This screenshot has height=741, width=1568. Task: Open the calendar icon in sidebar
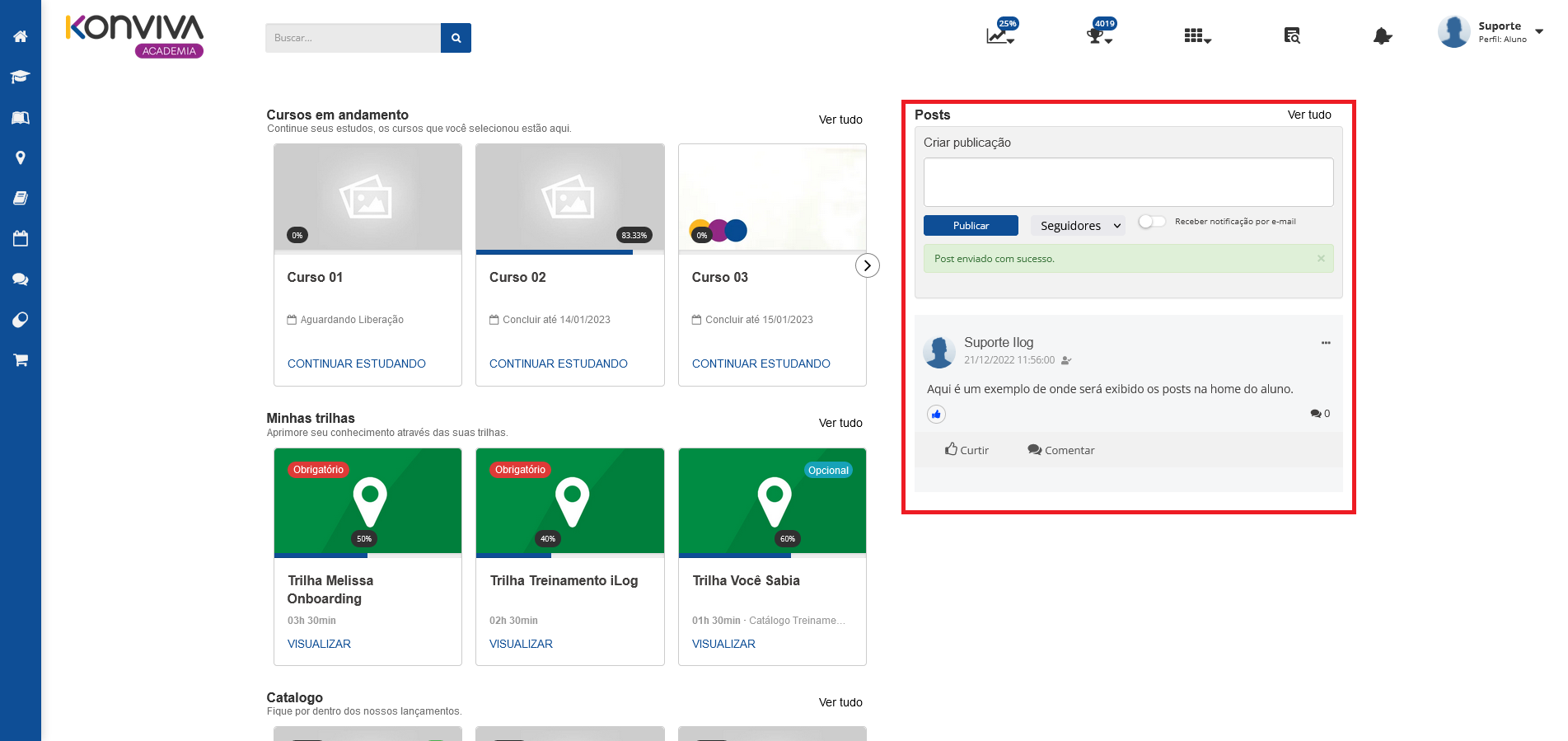(x=21, y=238)
